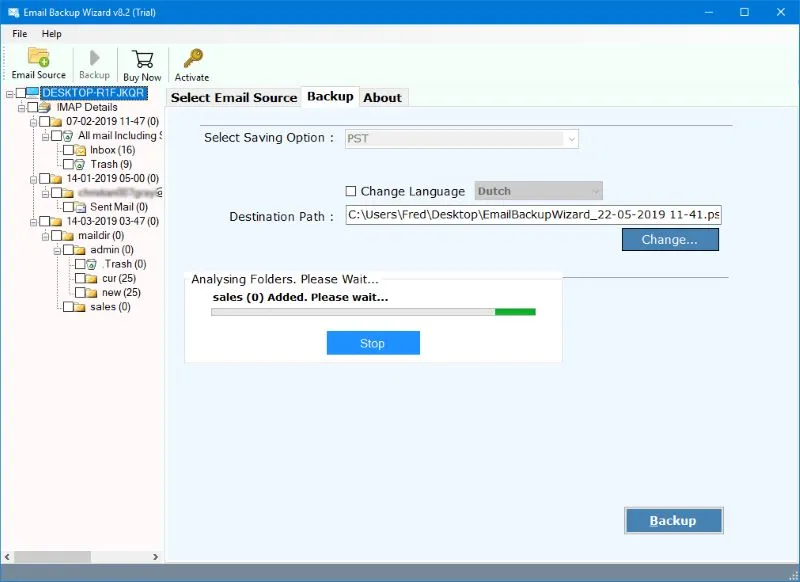This screenshot has width=800, height=582.
Task: Click the Sent Mail (0) folder icon
Action: [x=80, y=207]
